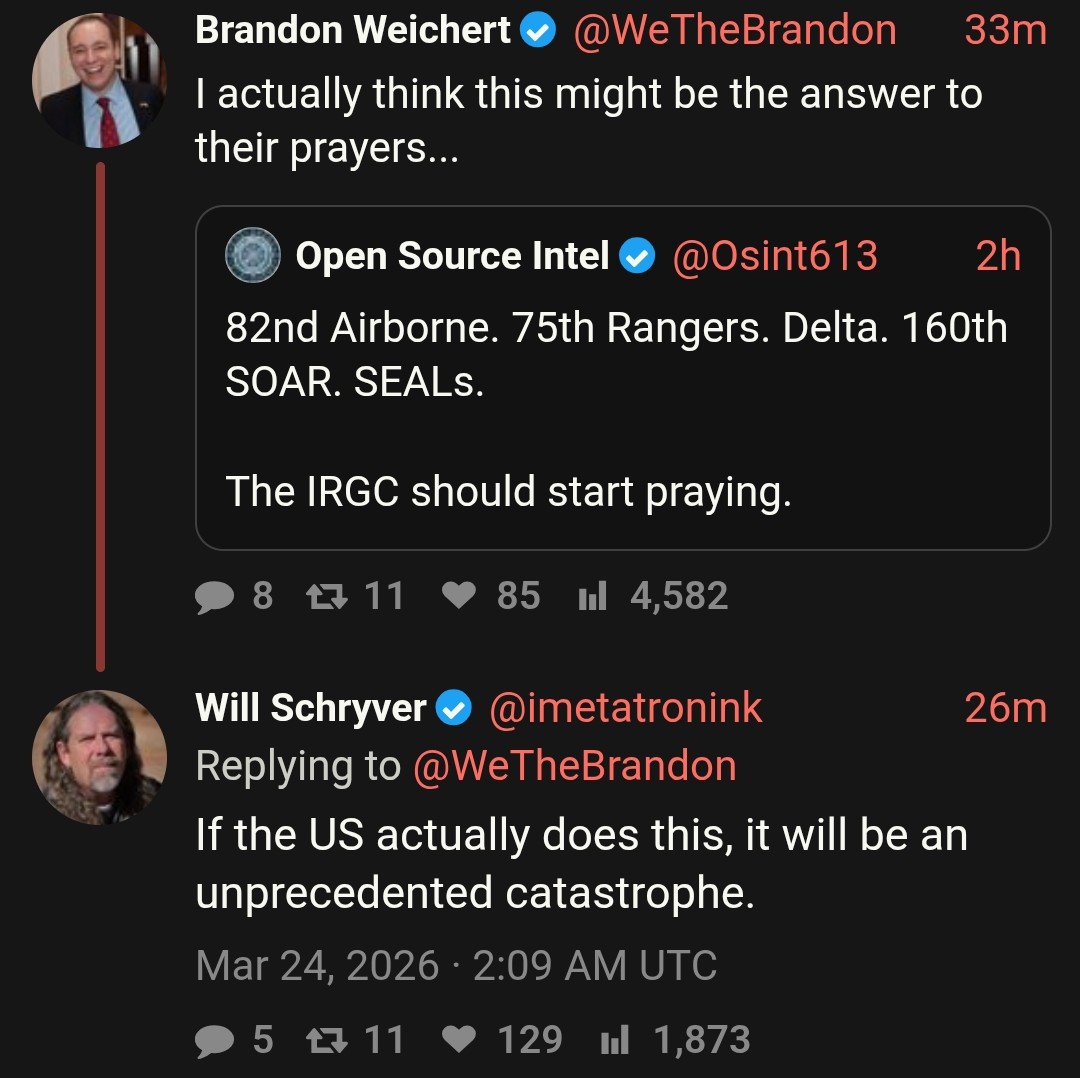Viewport: 1080px width, 1078px height.
Task: Retweet Brandon Weichert's tweet
Action: (x=323, y=597)
